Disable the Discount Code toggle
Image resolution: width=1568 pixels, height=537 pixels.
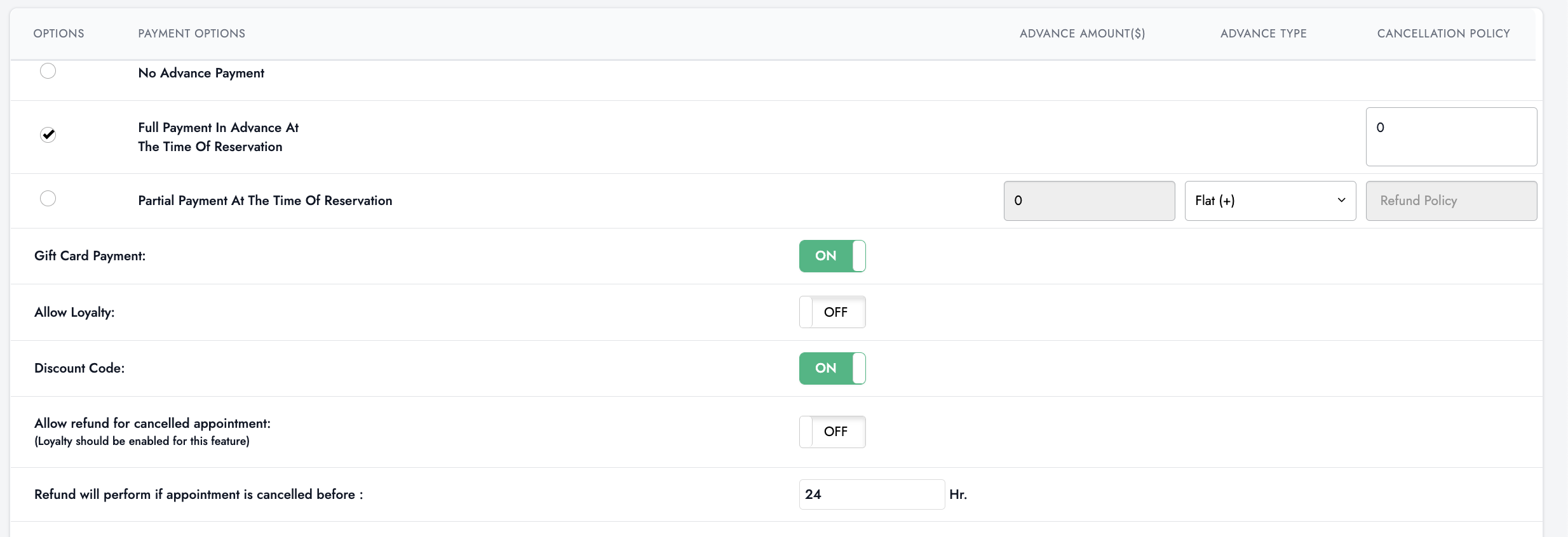[832, 368]
